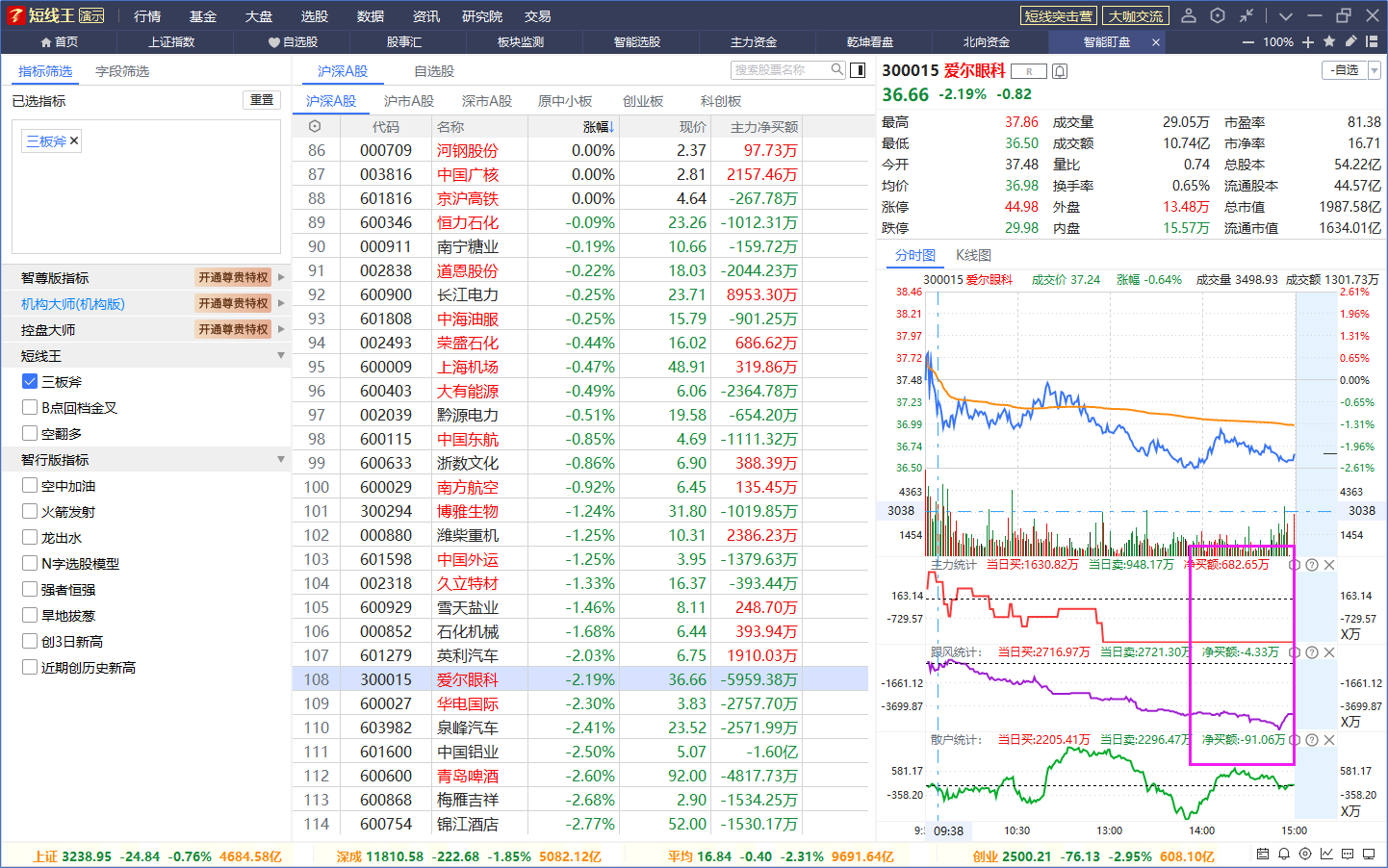1388x868 pixels.
Task: Open the page layout icon
Action: pyautogui.click(x=1372, y=41)
